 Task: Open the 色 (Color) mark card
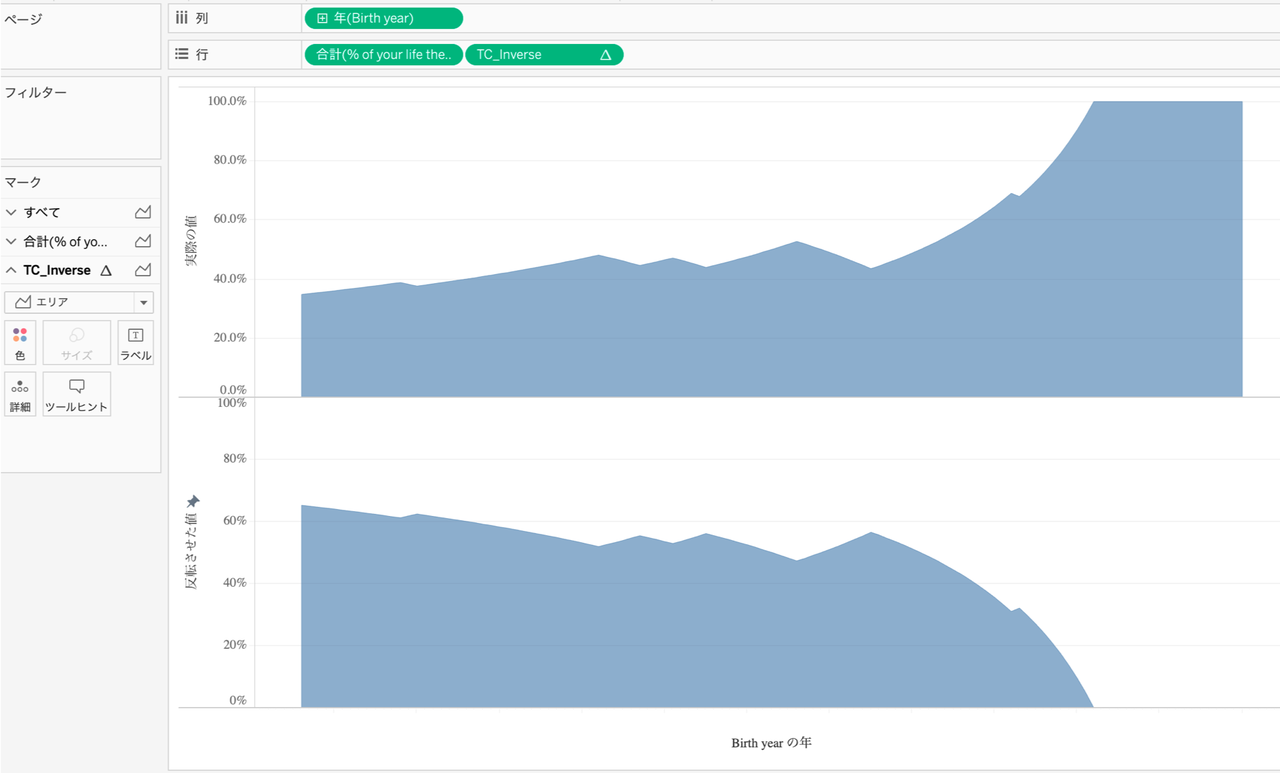(x=20, y=342)
